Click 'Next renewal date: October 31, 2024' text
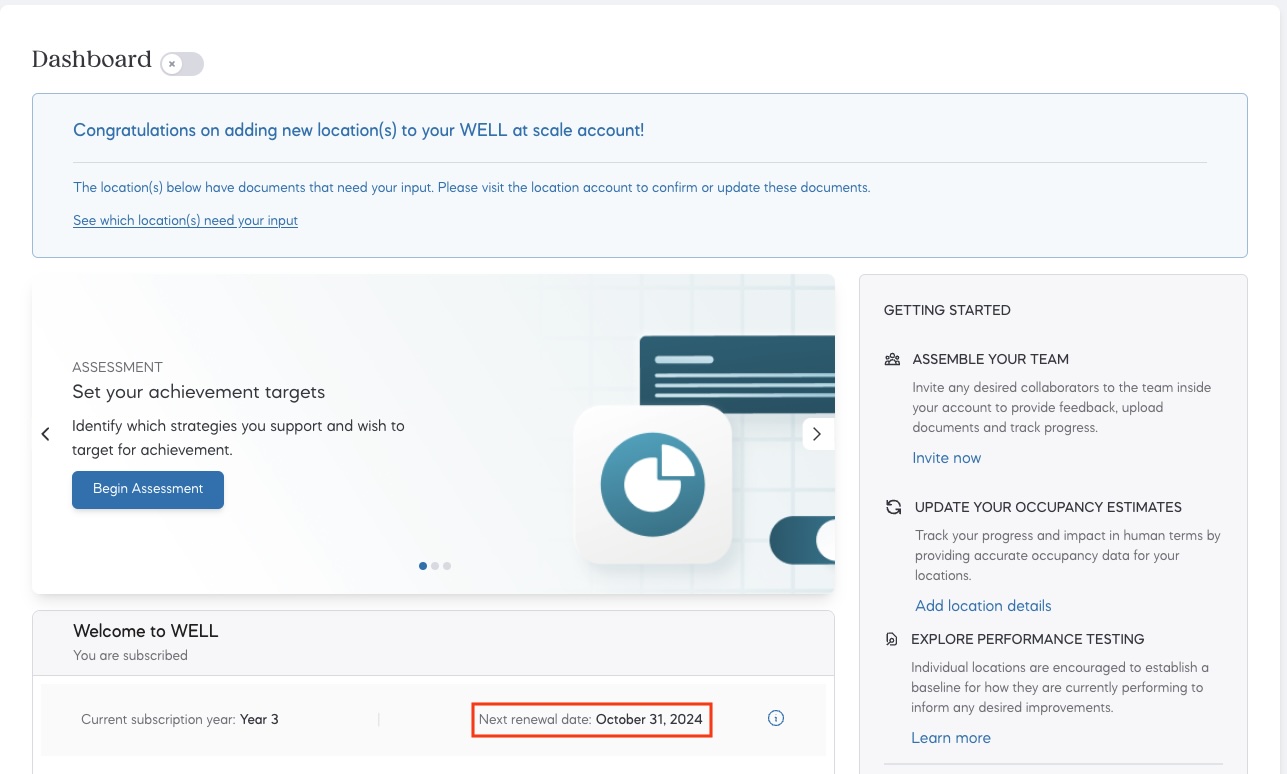Image resolution: width=1287 pixels, height=774 pixels. click(591, 719)
